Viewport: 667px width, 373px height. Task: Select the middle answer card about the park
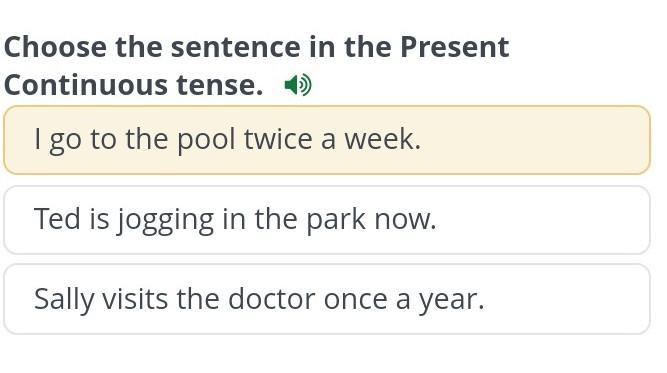coord(327,220)
